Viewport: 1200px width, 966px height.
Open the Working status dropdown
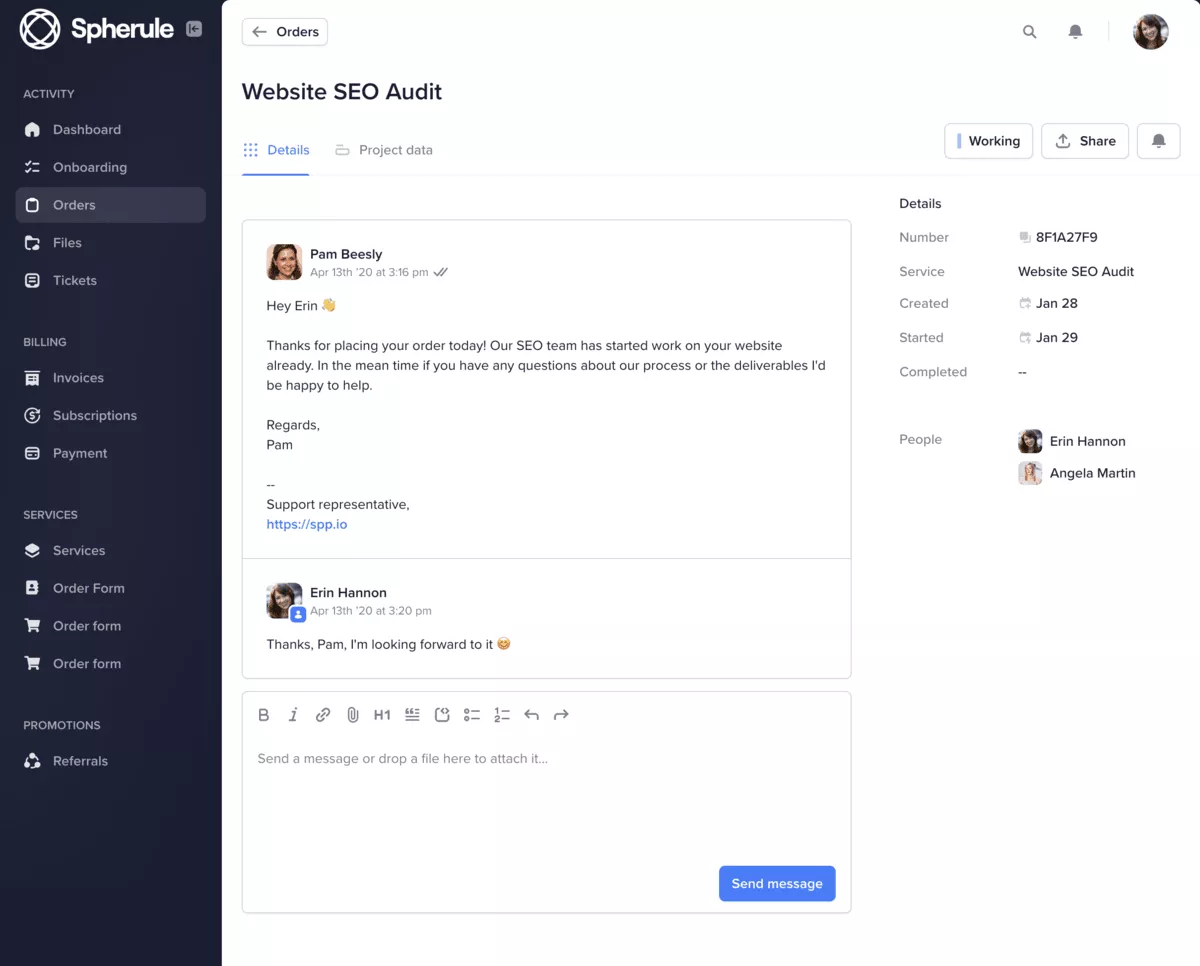(x=988, y=141)
